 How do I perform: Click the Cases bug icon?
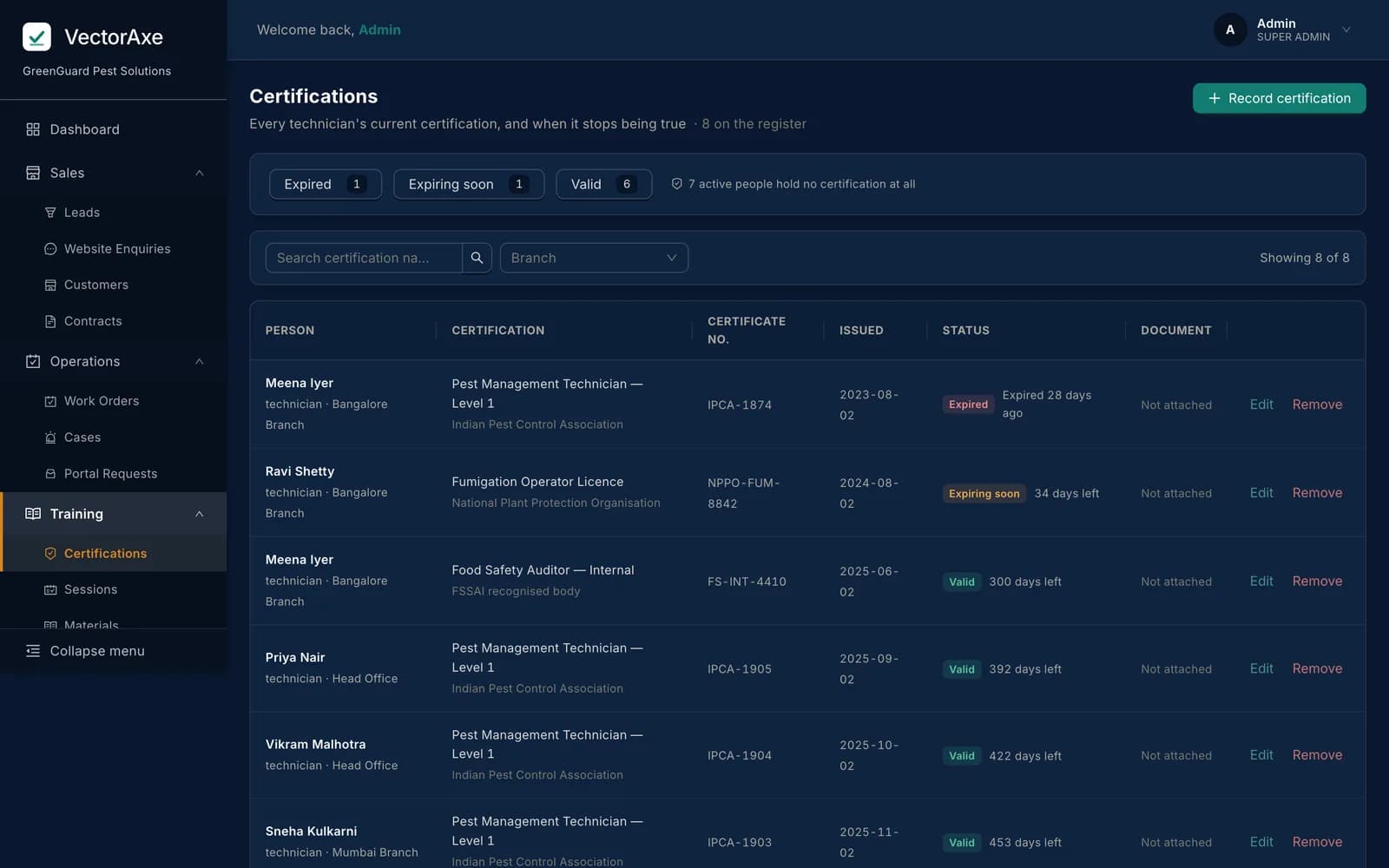pyautogui.click(x=50, y=437)
